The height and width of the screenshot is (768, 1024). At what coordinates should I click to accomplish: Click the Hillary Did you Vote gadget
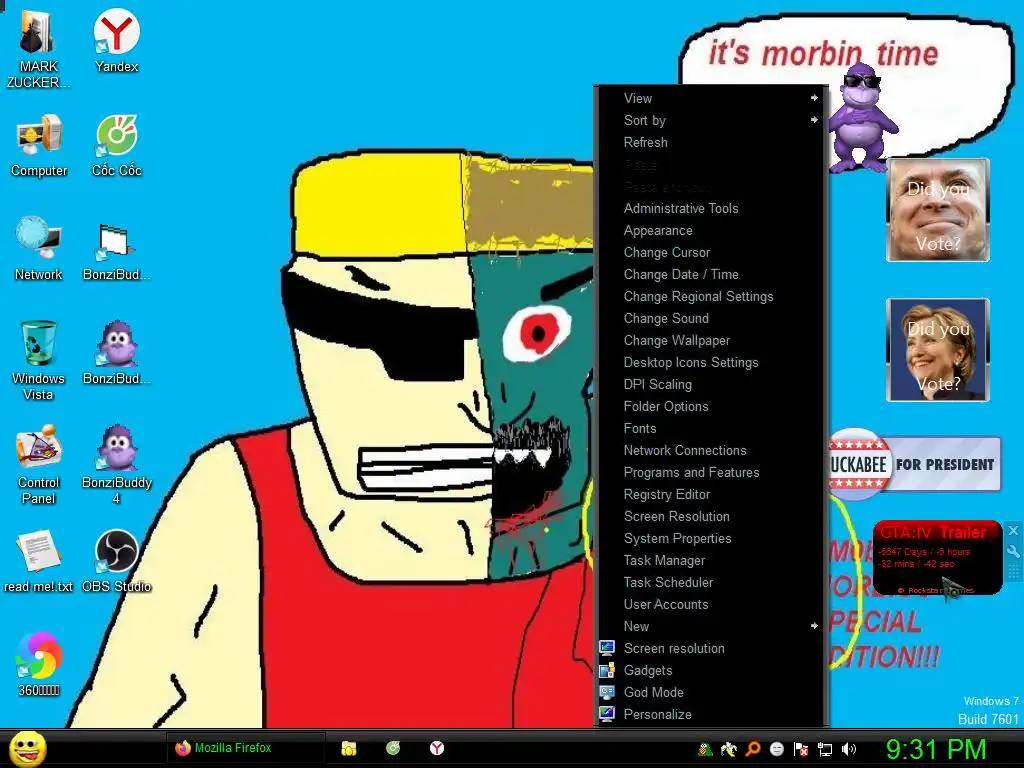[x=938, y=349]
